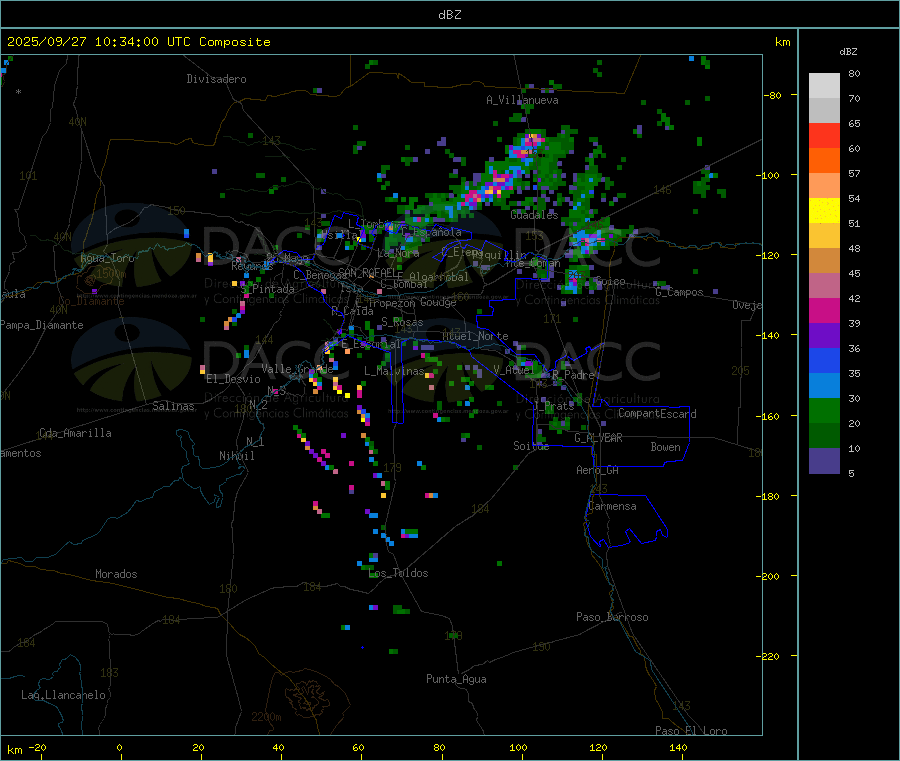Viewport: 900px width, 761px height.
Task: Click the 'Pampa_Diamante' map label
Action: (42, 325)
